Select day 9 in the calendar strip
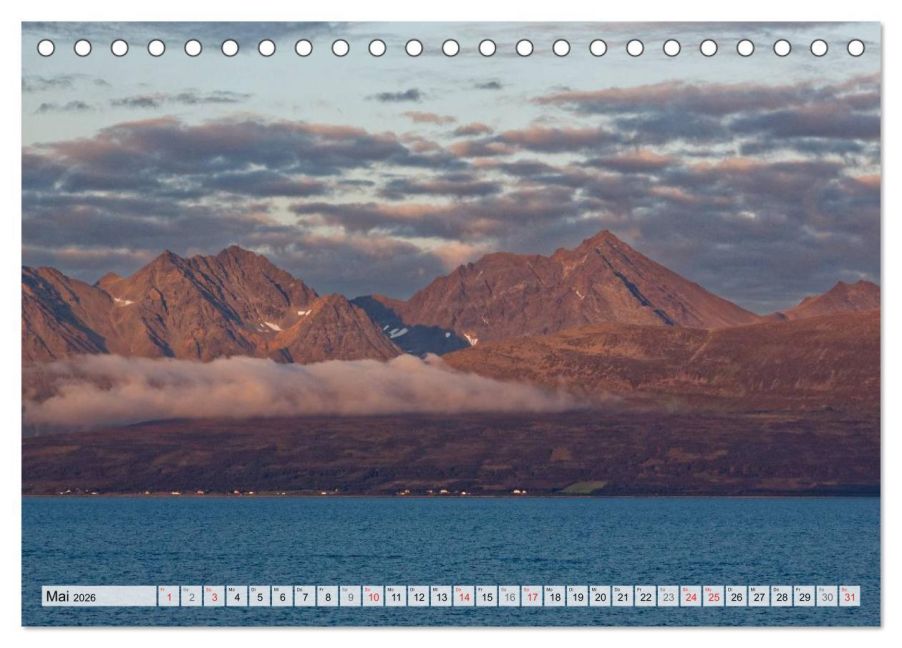This screenshot has width=902, height=648. click(x=350, y=596)
